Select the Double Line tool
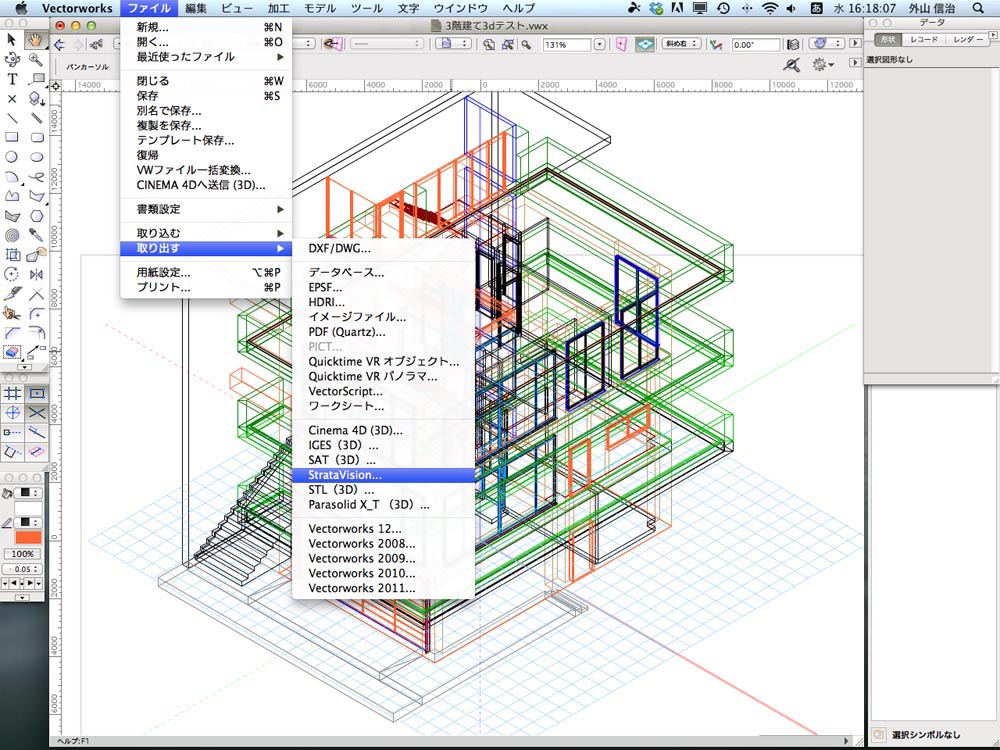The height and width of the screenshot is (750, 1000). (36, 118)
